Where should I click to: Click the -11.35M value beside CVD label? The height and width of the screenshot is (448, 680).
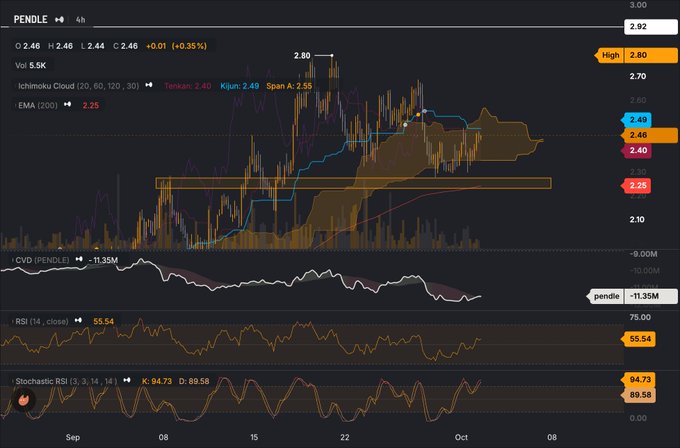point(103,260)
